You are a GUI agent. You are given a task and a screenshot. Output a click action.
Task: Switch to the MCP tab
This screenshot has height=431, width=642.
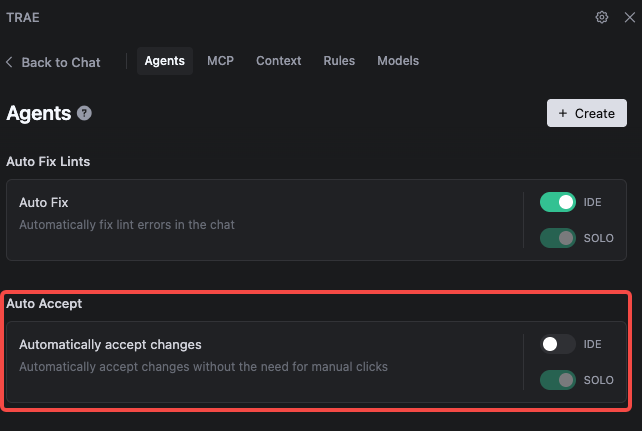pos(220,61)
